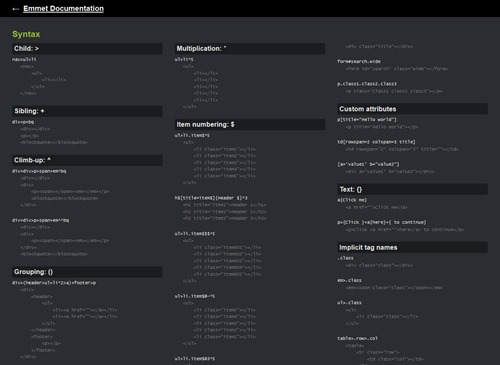Select the "Text: {}" section header
500x365 pixels.
coord(413,189)
